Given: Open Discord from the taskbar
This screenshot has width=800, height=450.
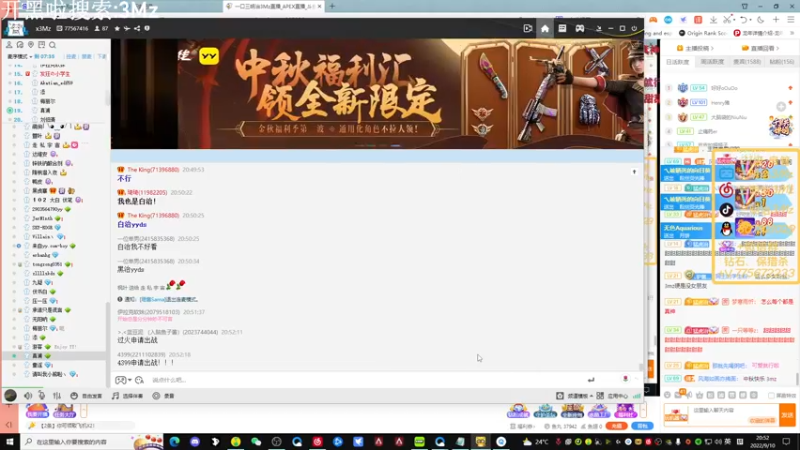Looking at the screenshot, I should (x=194, y=441).
